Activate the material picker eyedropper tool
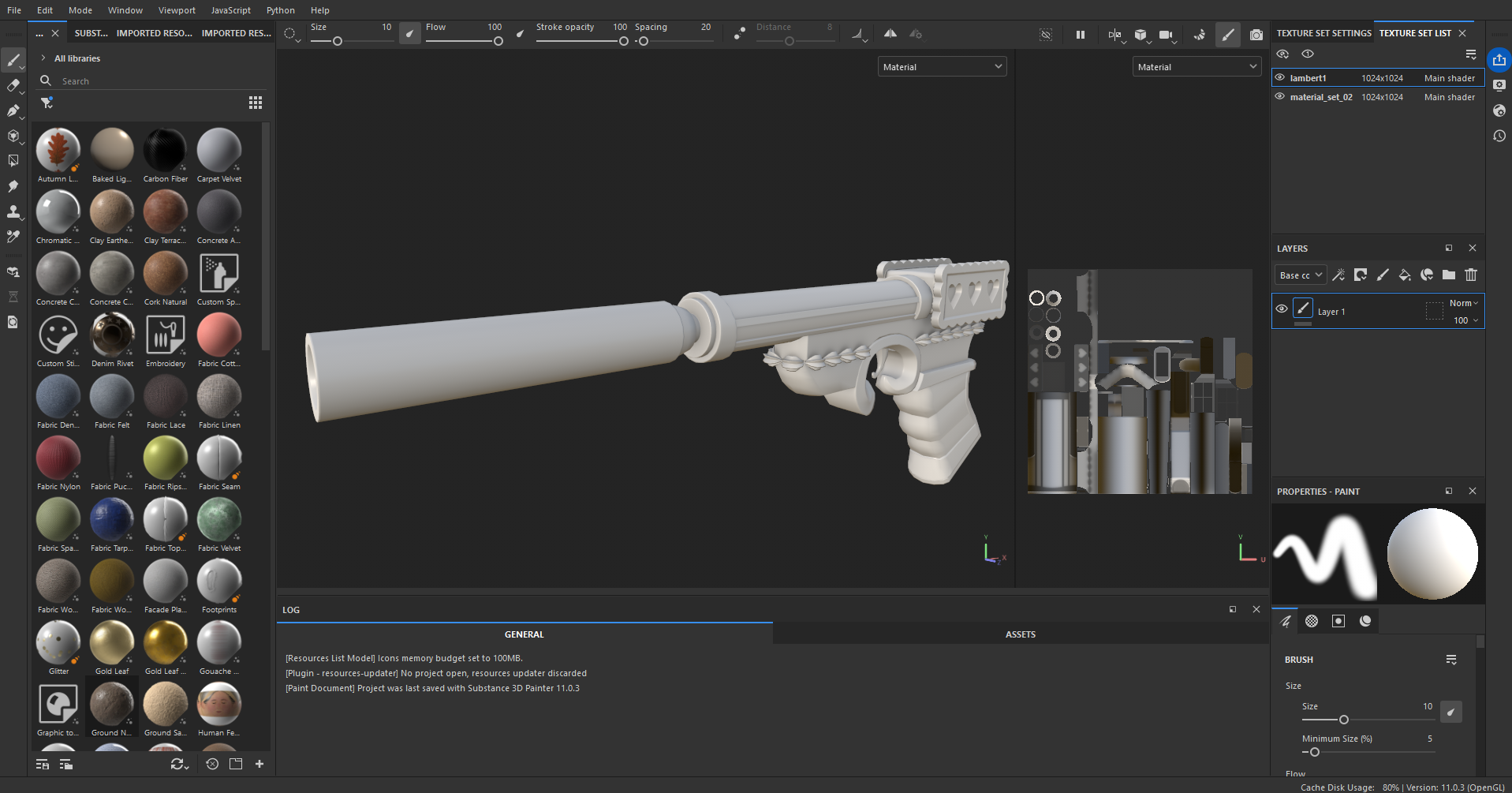This screenshot has height=793, width=1512. [13, 237]
